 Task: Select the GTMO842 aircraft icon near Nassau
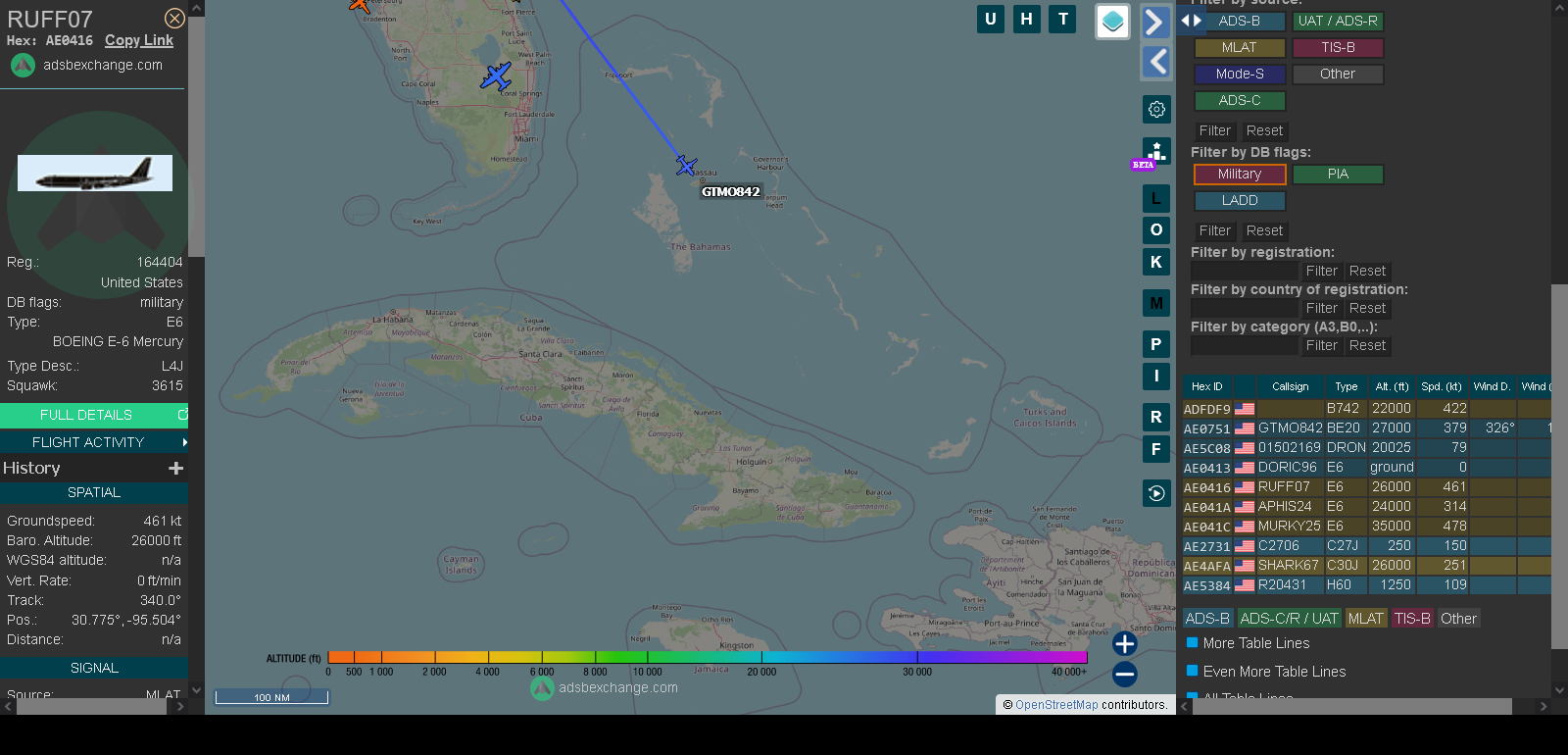pos(686,166)
